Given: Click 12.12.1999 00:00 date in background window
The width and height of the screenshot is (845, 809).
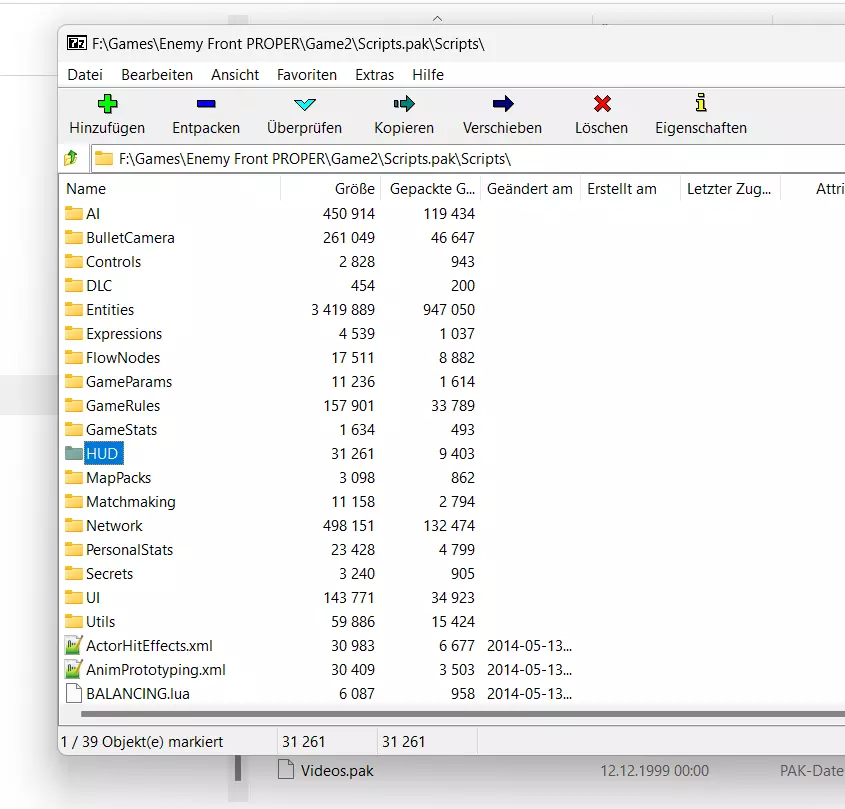Looking at the screenshot, I should 655,771.
